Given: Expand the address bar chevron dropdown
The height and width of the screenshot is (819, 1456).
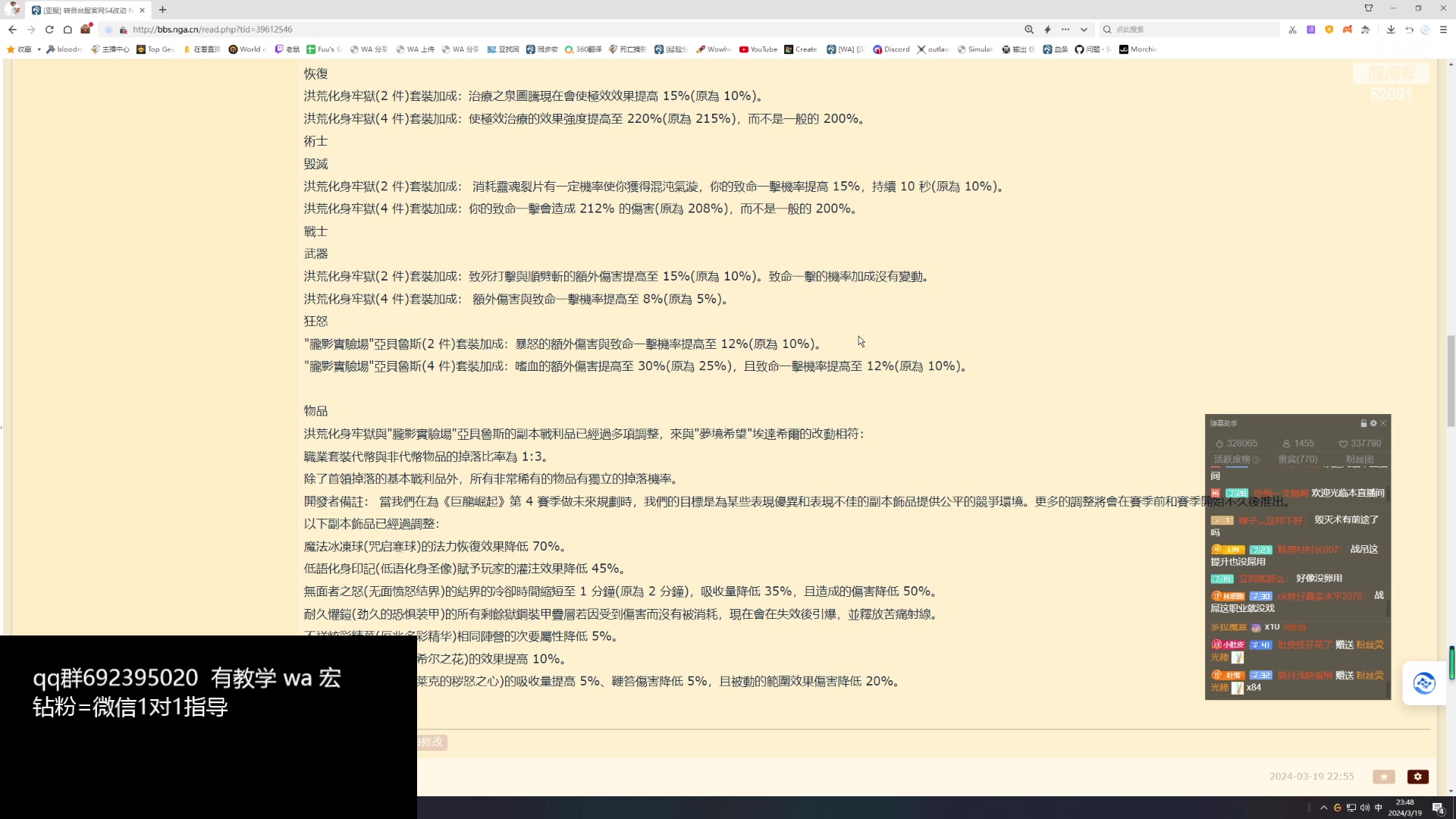Looking at the screenshot, I should click(1084, 30).
